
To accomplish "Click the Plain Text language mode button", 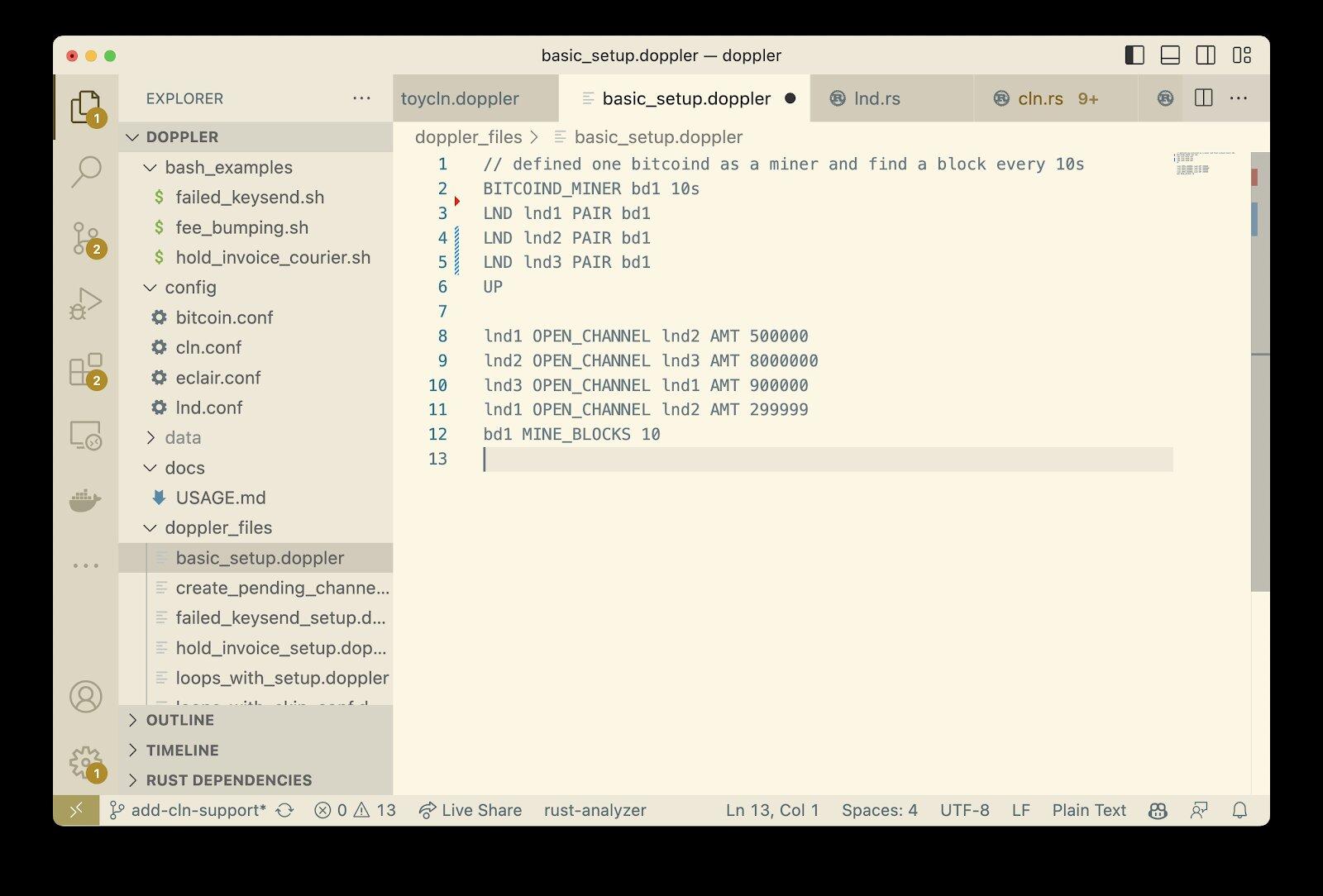I will [x=1088, y=810].
